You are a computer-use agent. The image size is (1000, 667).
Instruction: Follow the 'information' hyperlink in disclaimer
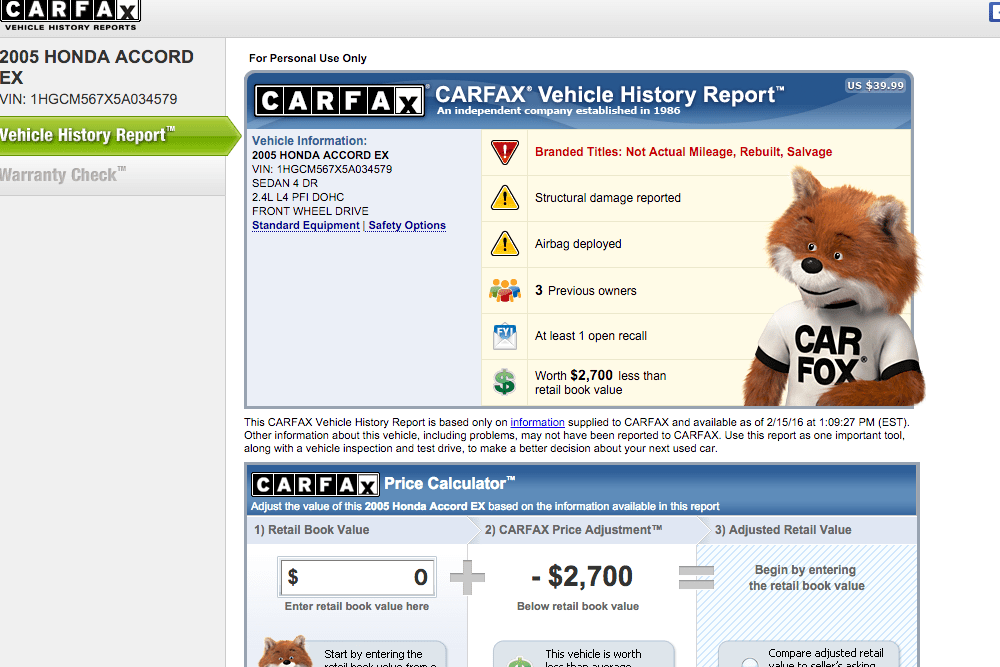coord(537,422)
